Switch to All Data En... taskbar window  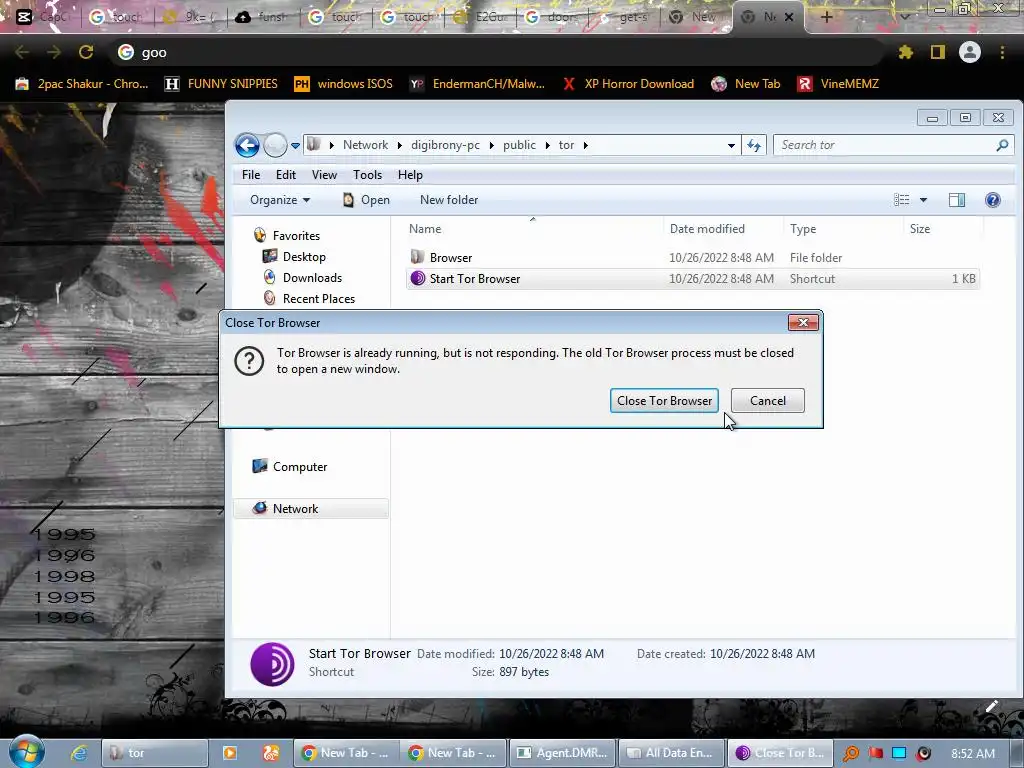[x=671, y=753]
